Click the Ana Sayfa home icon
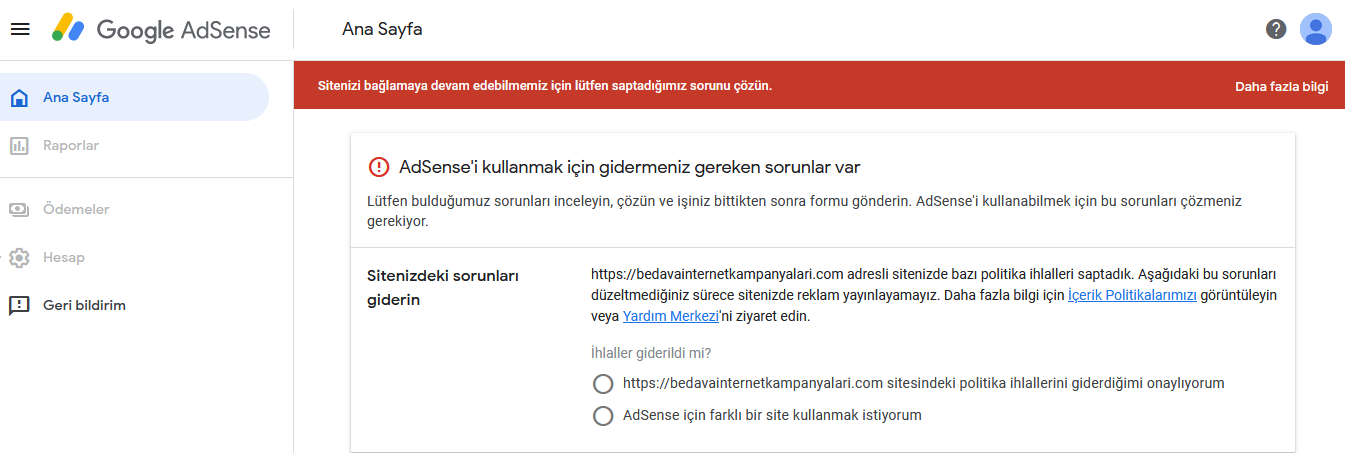The image size is (1345, 453). click(x=18, y=98)
